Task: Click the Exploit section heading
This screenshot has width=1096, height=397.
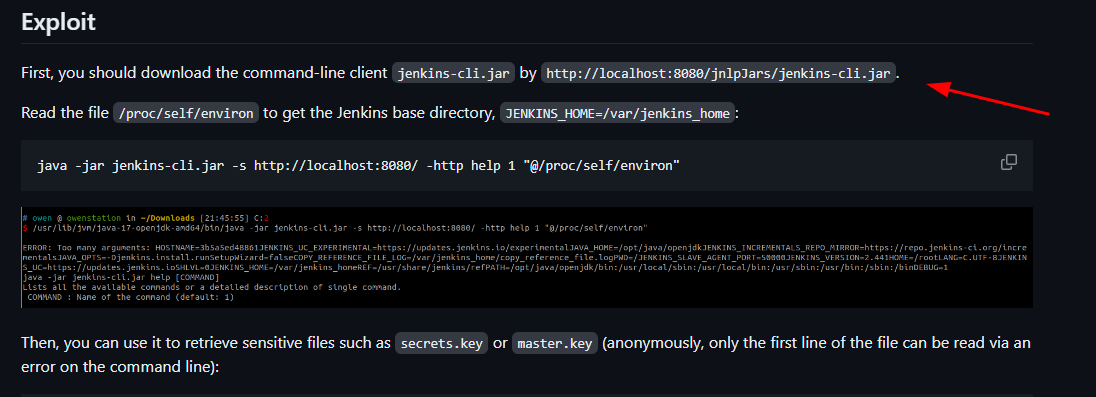Action: (x=58, y=22)
